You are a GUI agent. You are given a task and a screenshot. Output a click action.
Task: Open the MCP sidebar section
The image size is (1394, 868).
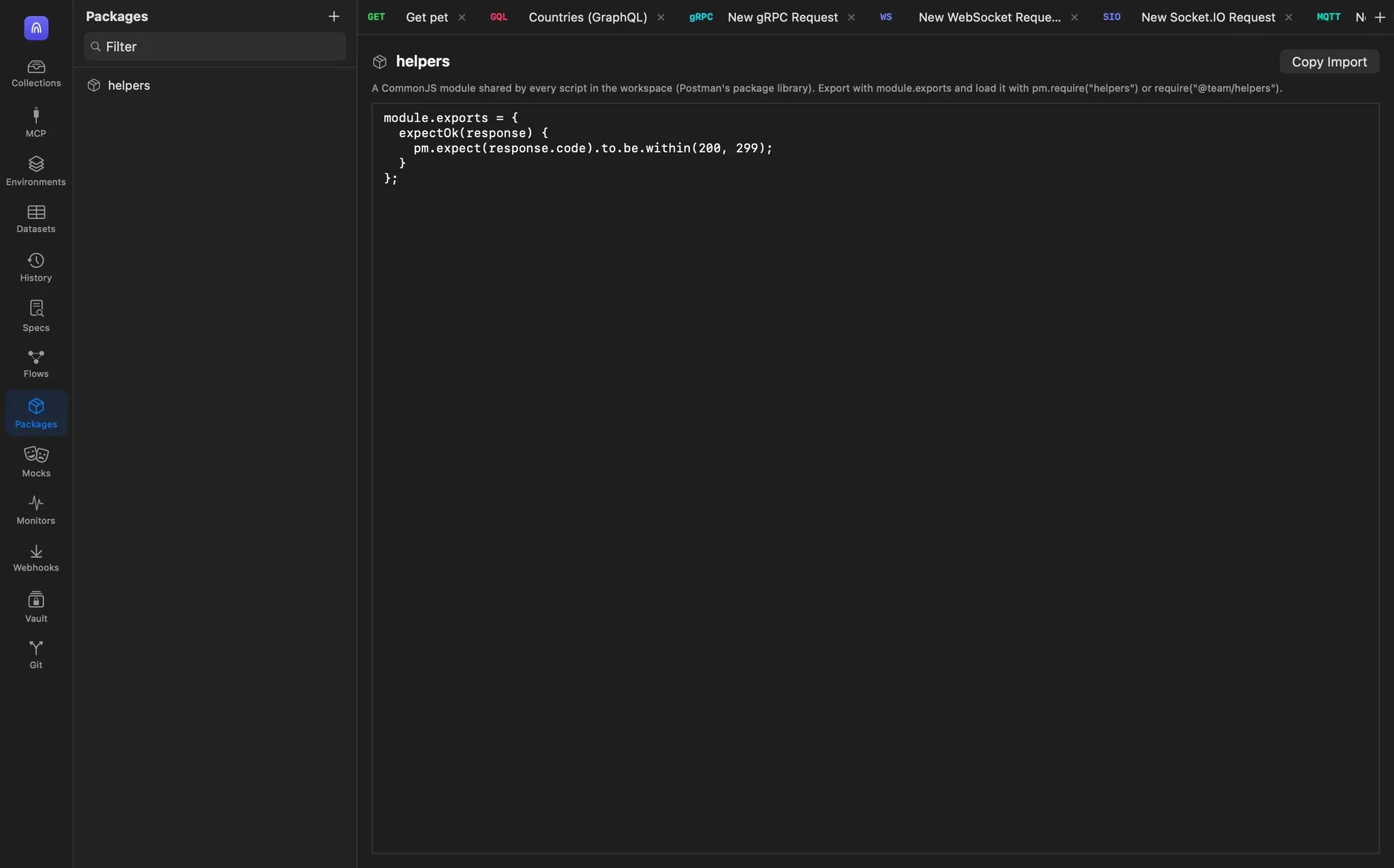pos(36,122)
